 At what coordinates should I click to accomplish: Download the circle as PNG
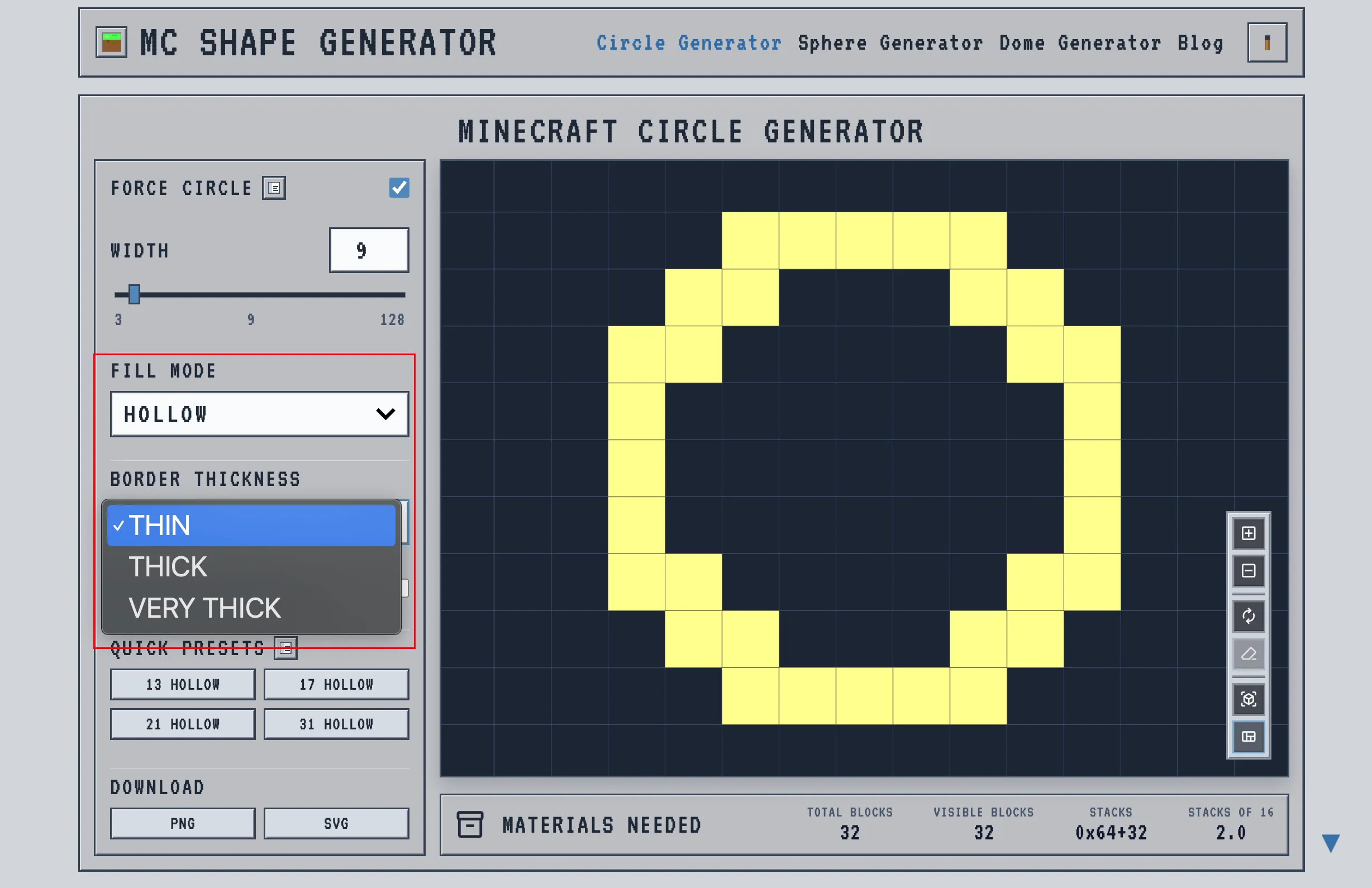(x=183, y=823)
